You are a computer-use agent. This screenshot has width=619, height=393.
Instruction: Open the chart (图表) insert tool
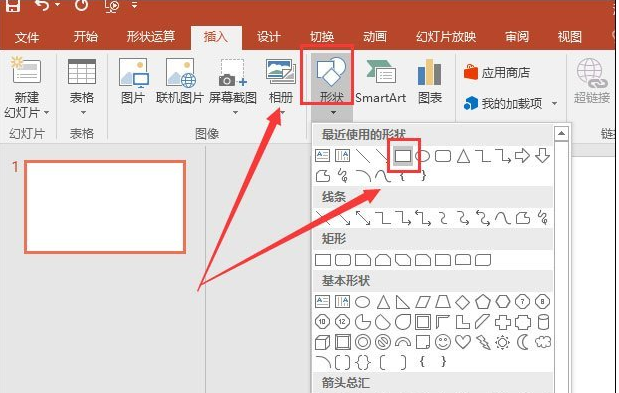point(430,81)
